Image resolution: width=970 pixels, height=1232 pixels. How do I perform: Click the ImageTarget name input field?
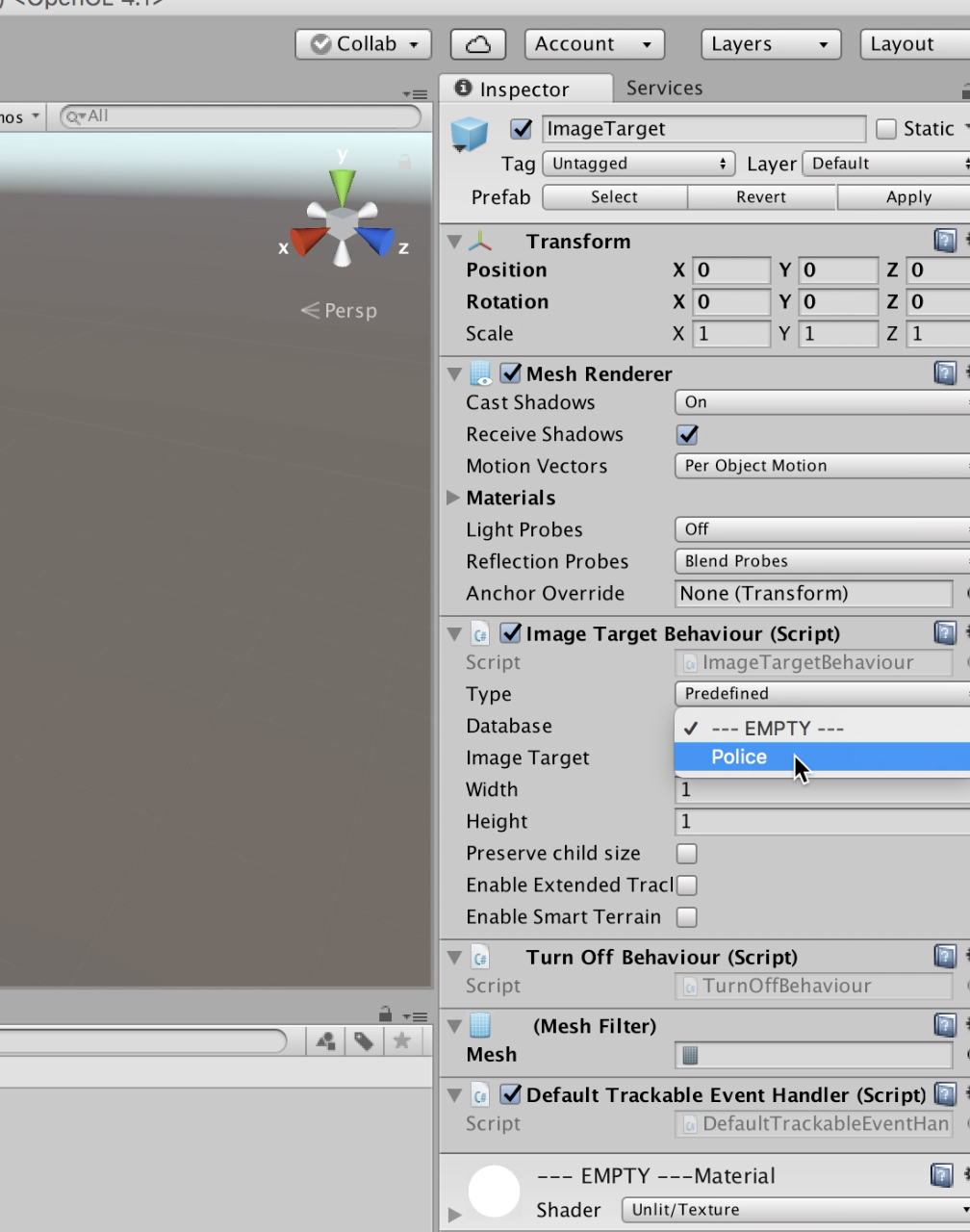(x=703, y=129)
